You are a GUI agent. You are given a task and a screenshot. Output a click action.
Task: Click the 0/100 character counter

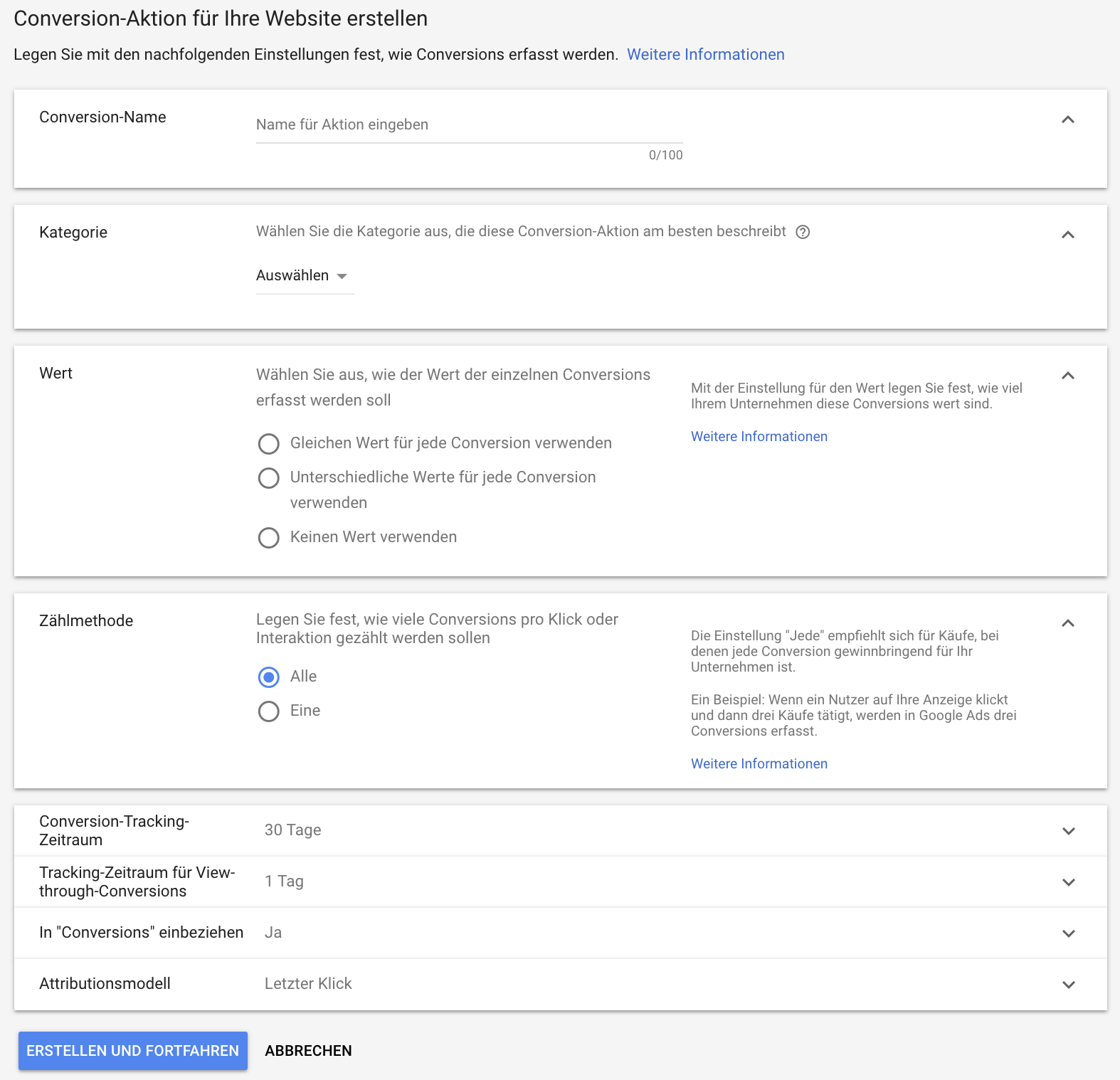pyautogui.click(x=665, y=155)
